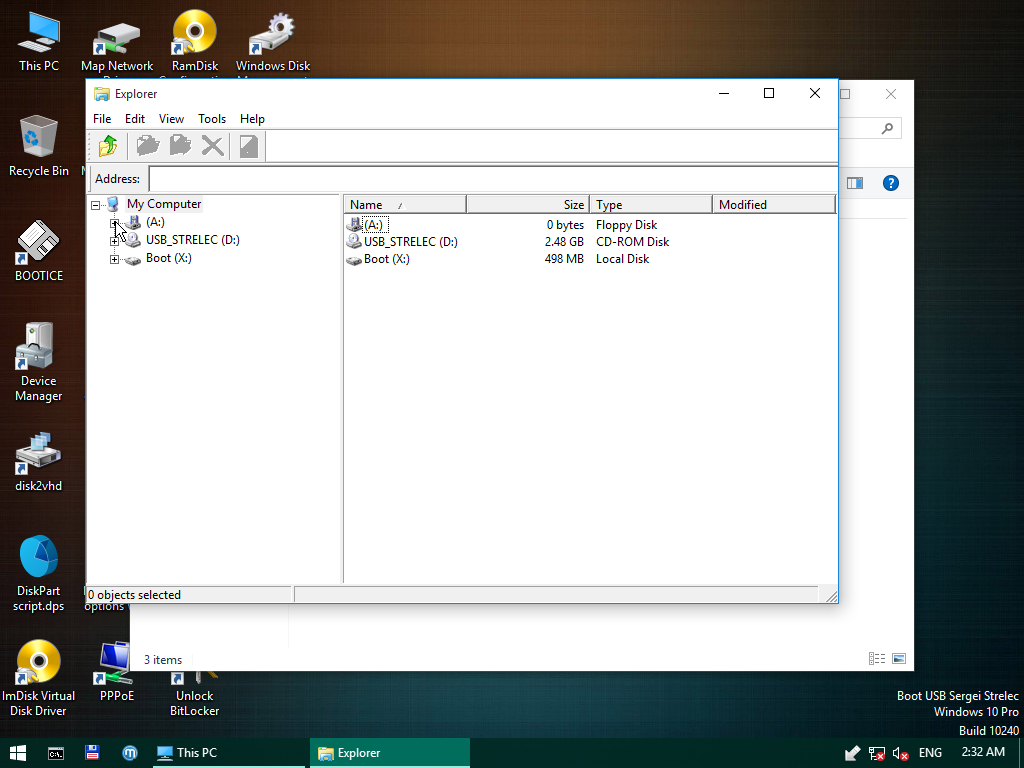Open the PPPoE desktop icon

(117, 673)
